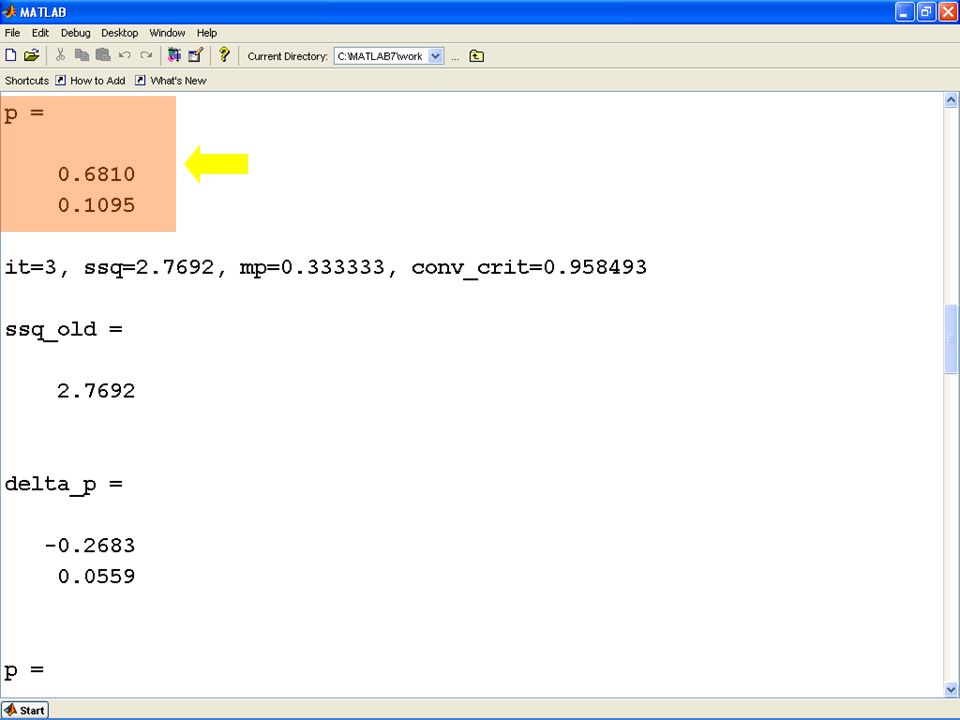Click the value 0.1095 in output

coord(96,205)
